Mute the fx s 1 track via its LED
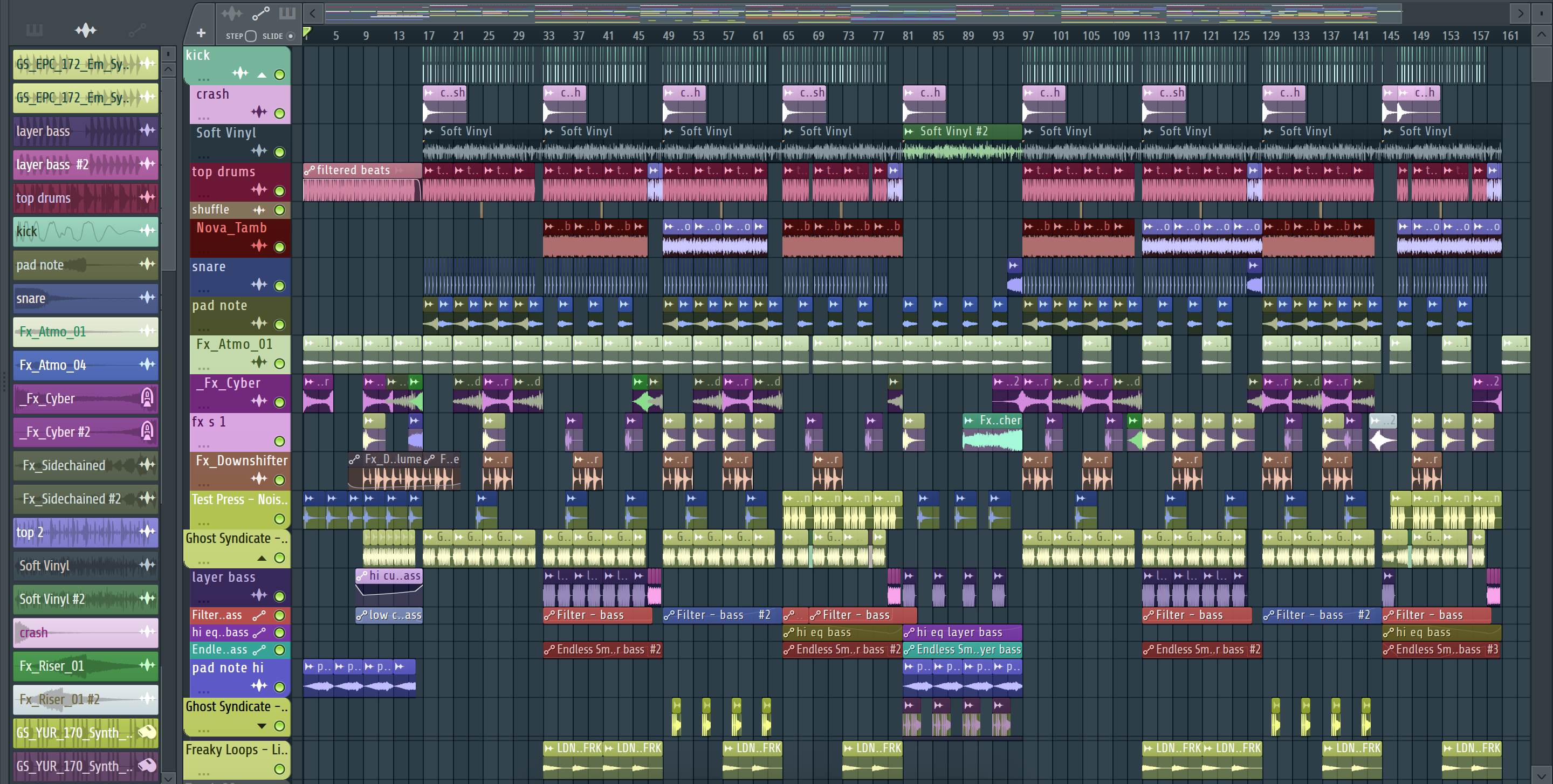 280,441
